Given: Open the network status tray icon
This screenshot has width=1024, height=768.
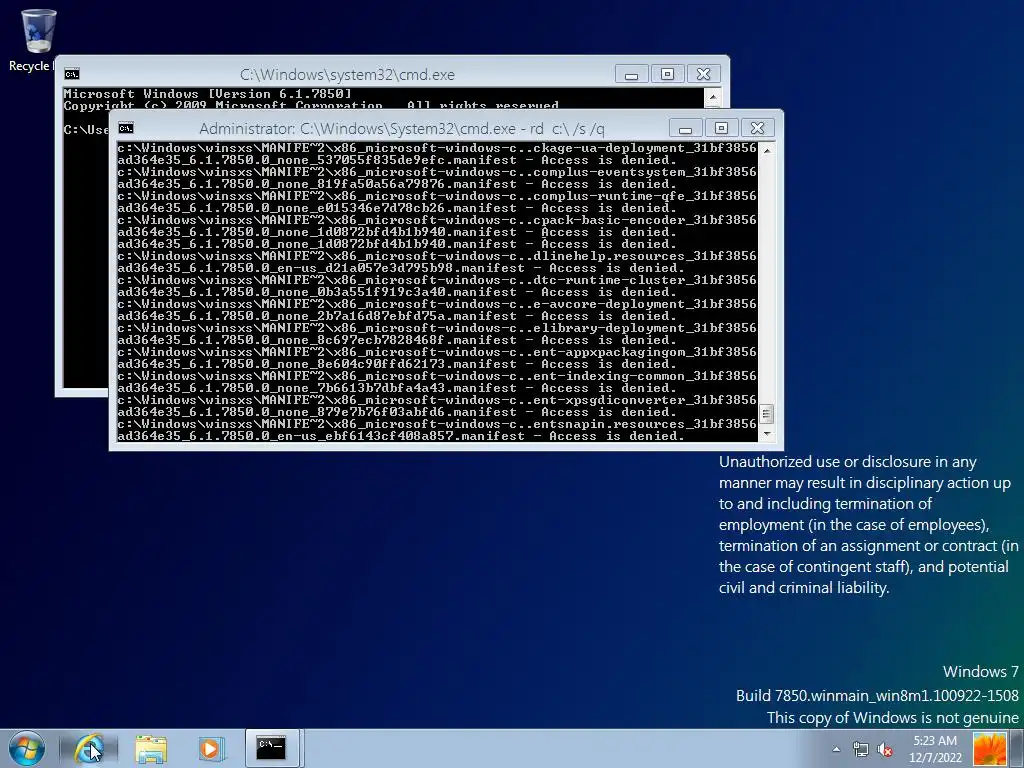Looking at the screenshot, I should 861,749.
